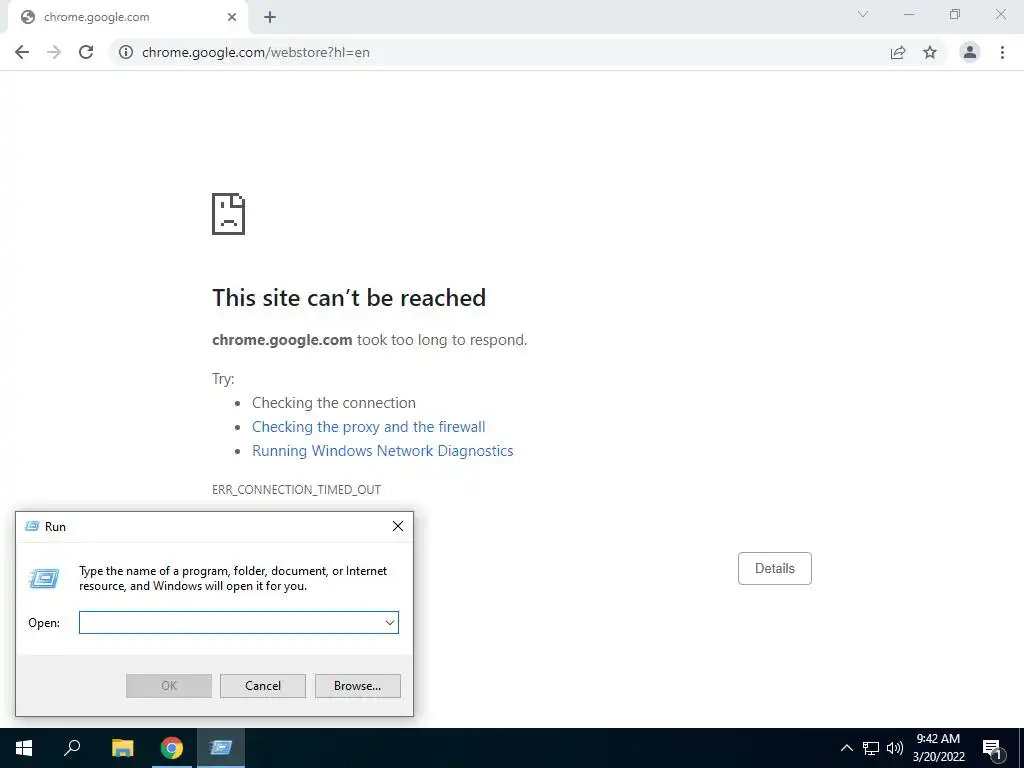The image size is (1024, 768).
Task: Click the Open text field in Run dialog
Action: 231,622
